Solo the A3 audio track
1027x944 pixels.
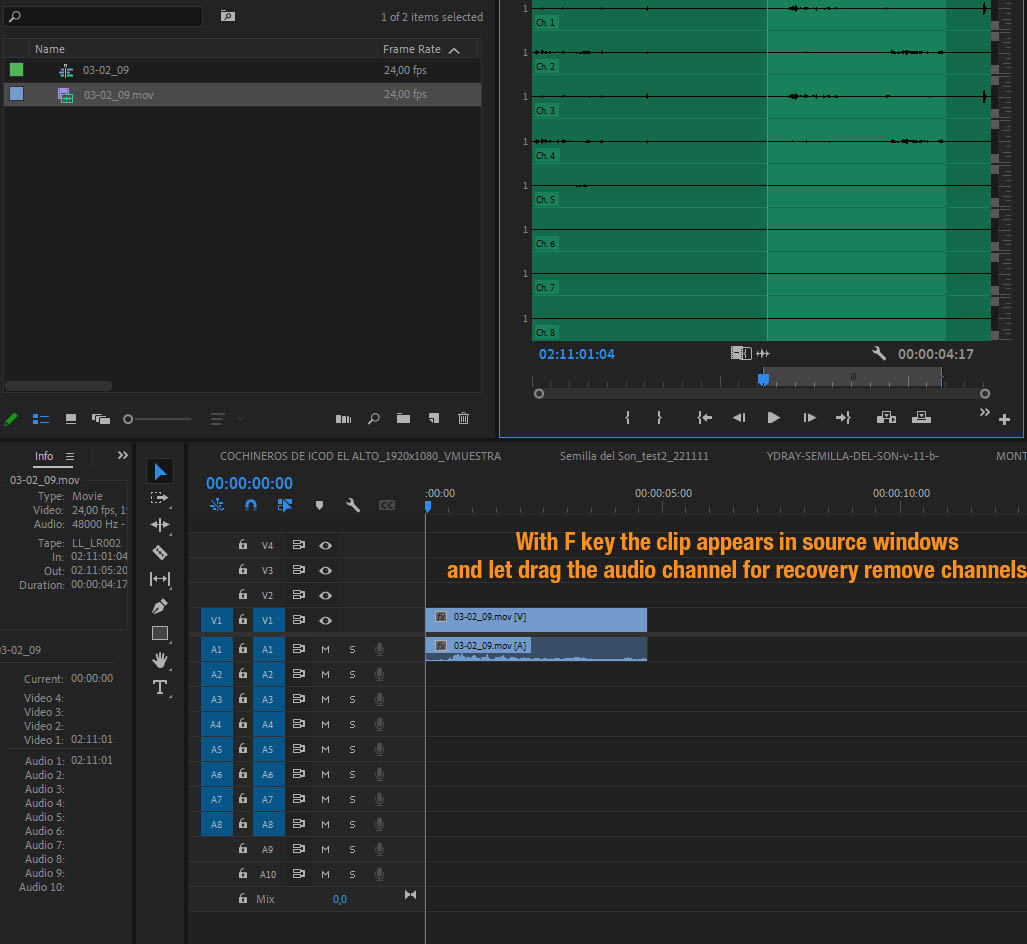tap(351, 699)
